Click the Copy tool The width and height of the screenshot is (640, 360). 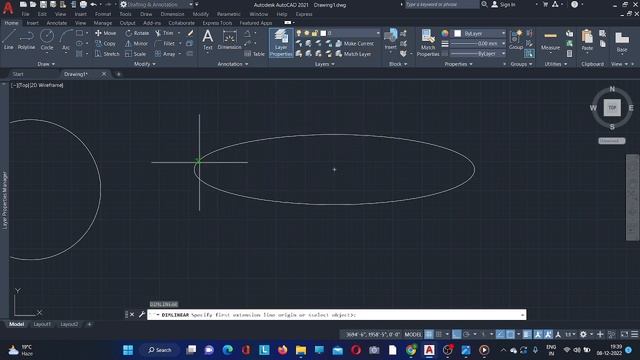coord(105,43)
